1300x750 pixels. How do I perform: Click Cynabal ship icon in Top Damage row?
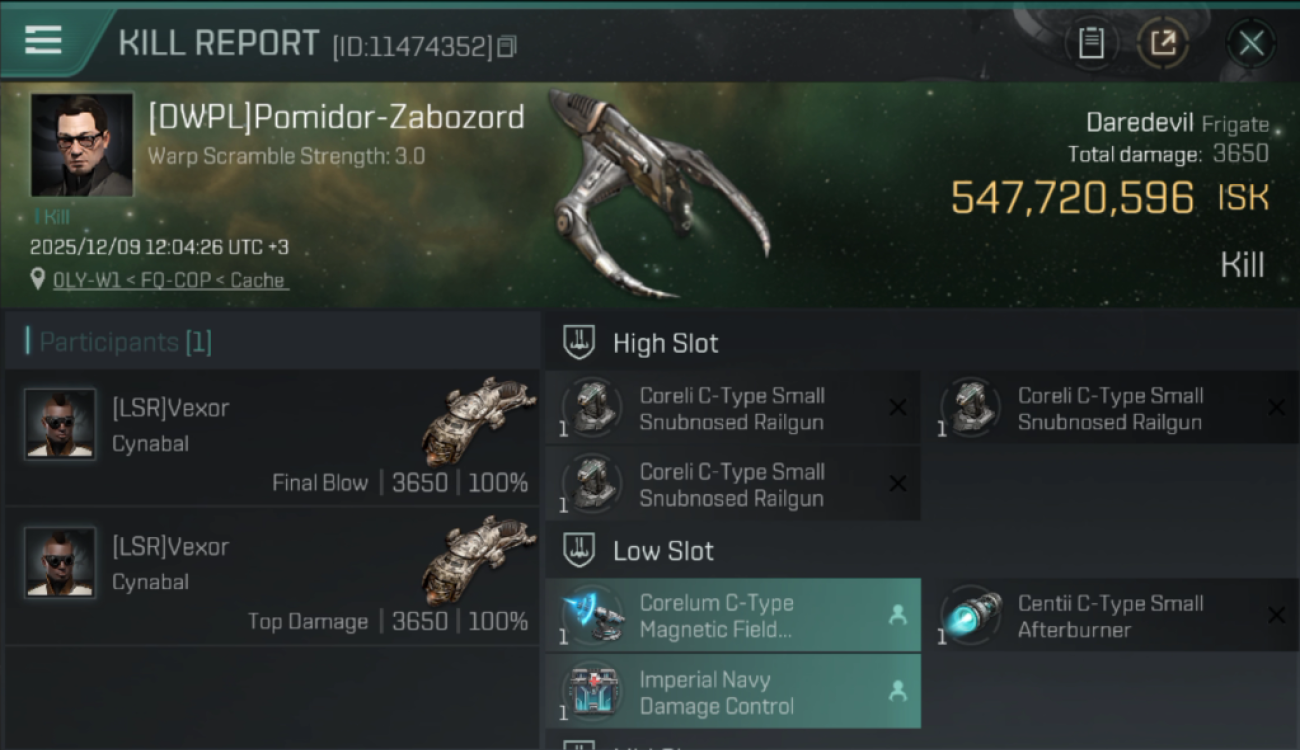(x=478, y=558)
